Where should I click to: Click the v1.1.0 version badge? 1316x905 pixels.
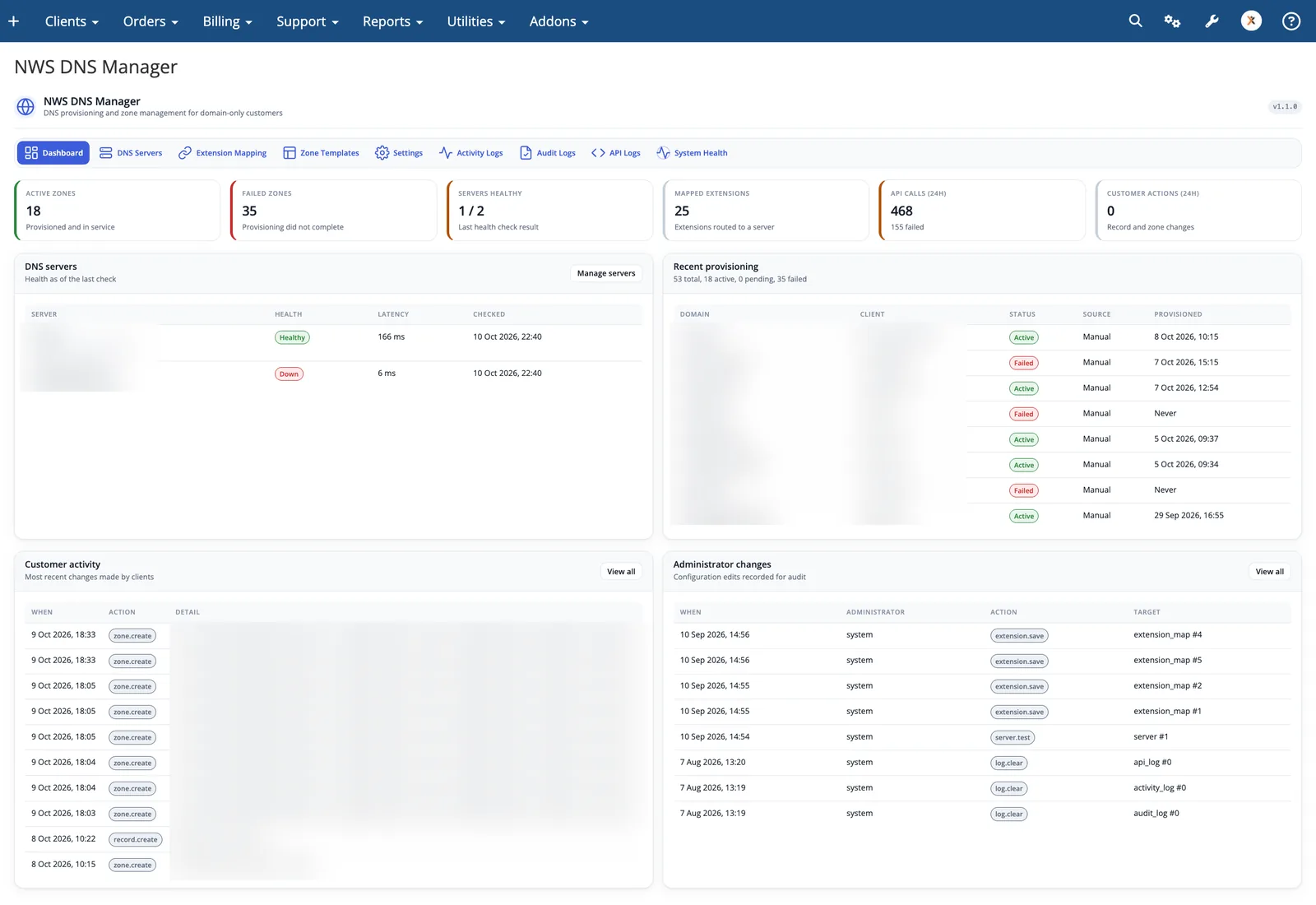point(1284,107)
